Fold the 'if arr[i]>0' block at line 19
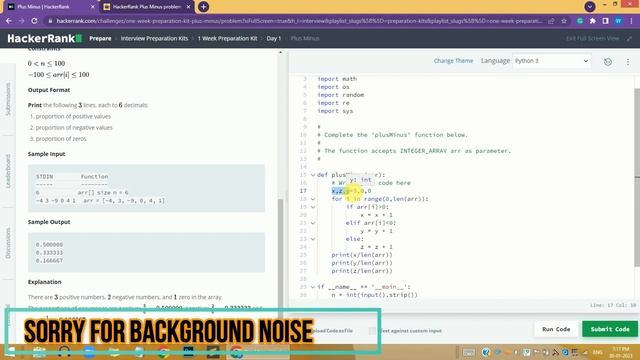The image size is (640, 360). click(313, 207)
